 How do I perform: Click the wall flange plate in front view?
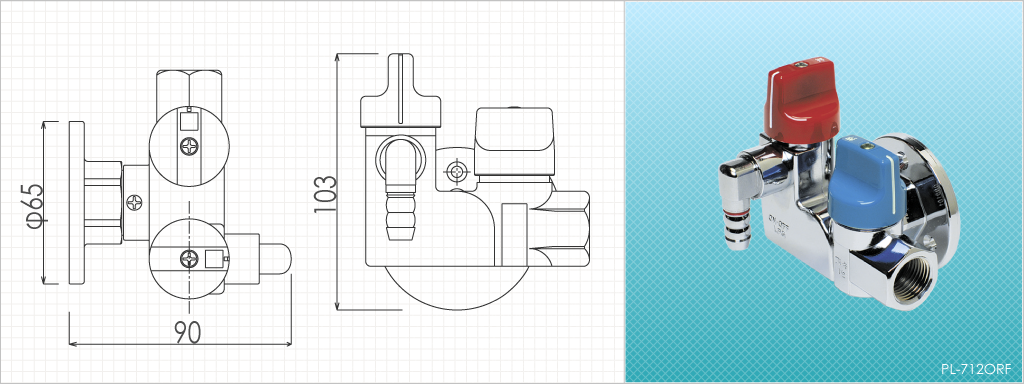[76, 202]
